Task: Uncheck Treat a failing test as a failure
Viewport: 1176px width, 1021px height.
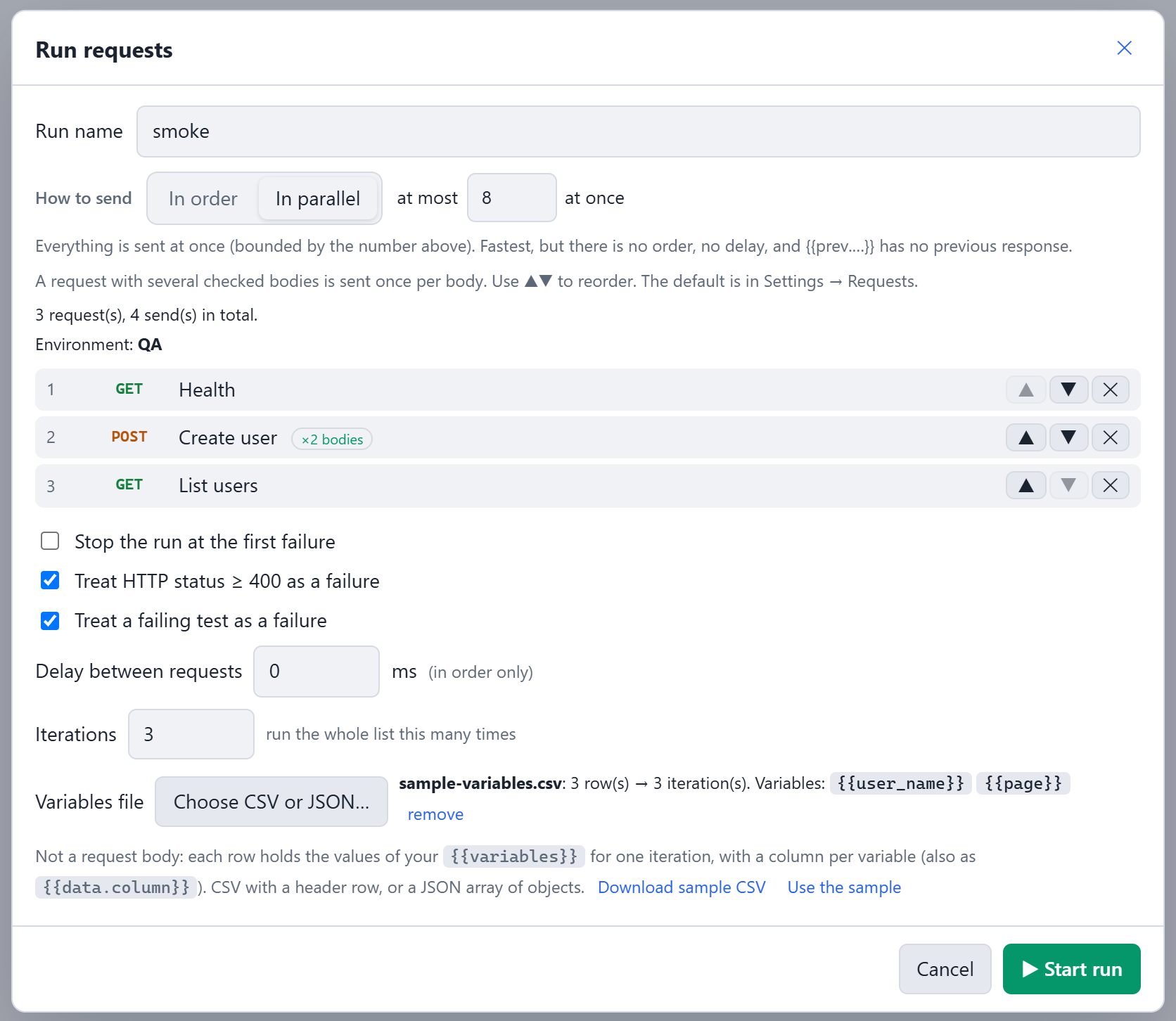Action: [x=50, y=621]
